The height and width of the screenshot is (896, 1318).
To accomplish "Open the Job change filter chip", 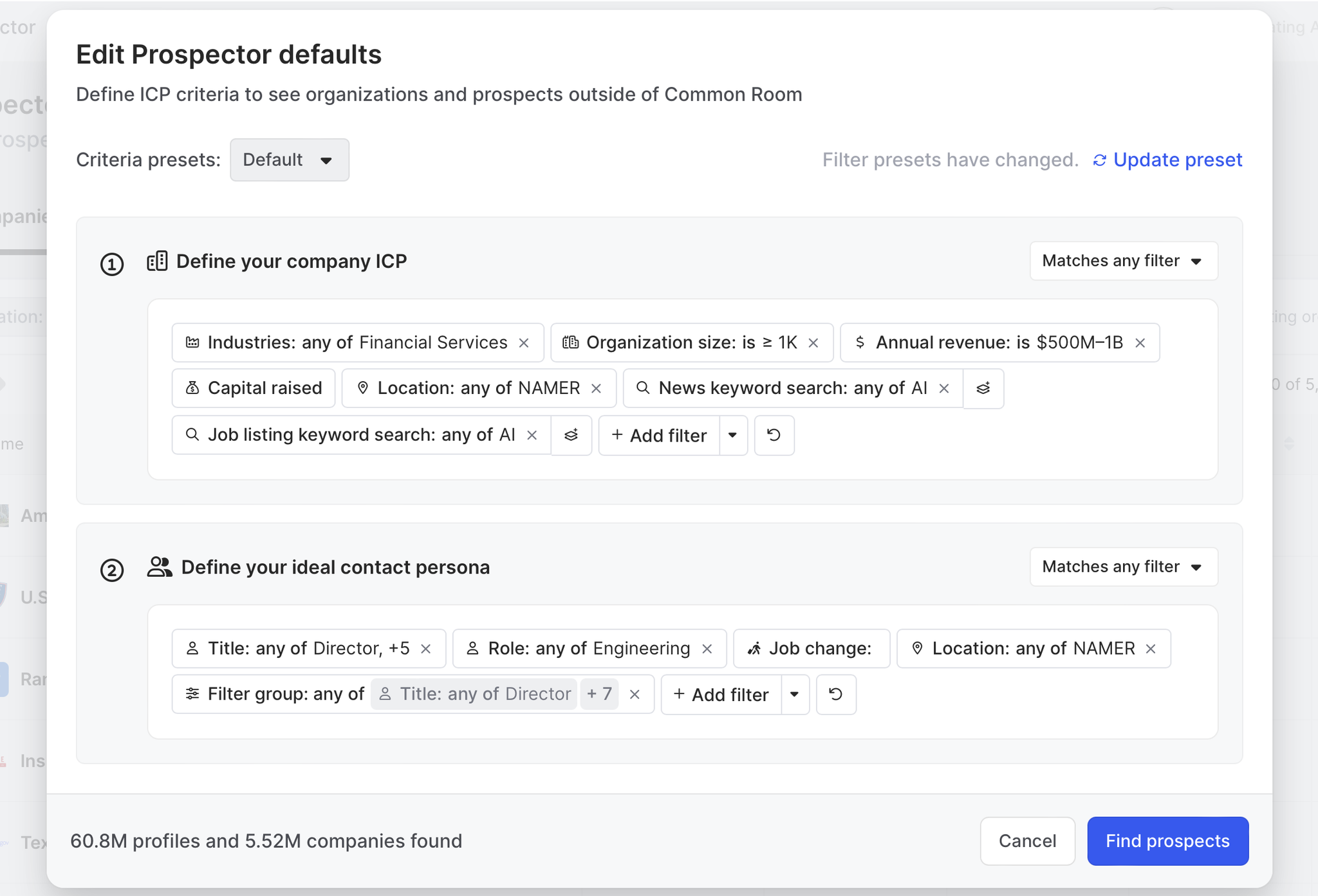I will coord(811,649).
